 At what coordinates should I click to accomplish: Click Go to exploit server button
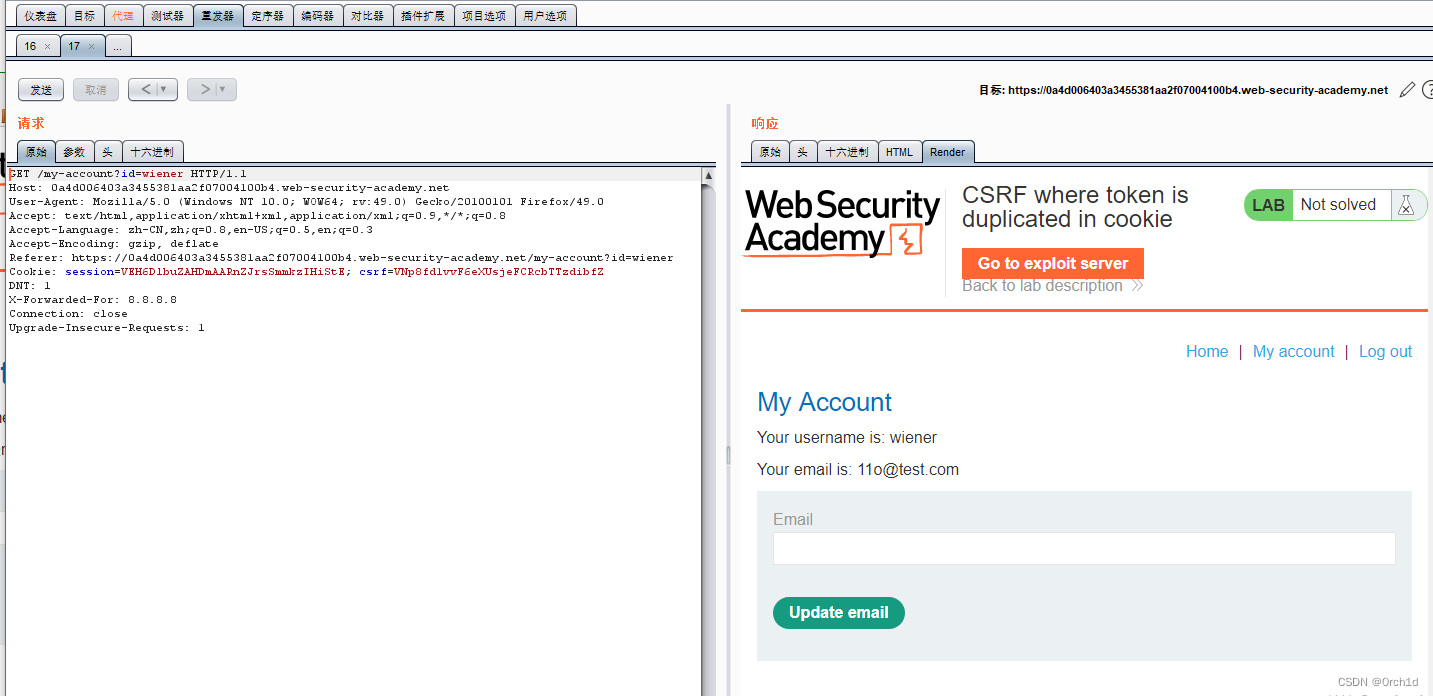(1053, 264)
